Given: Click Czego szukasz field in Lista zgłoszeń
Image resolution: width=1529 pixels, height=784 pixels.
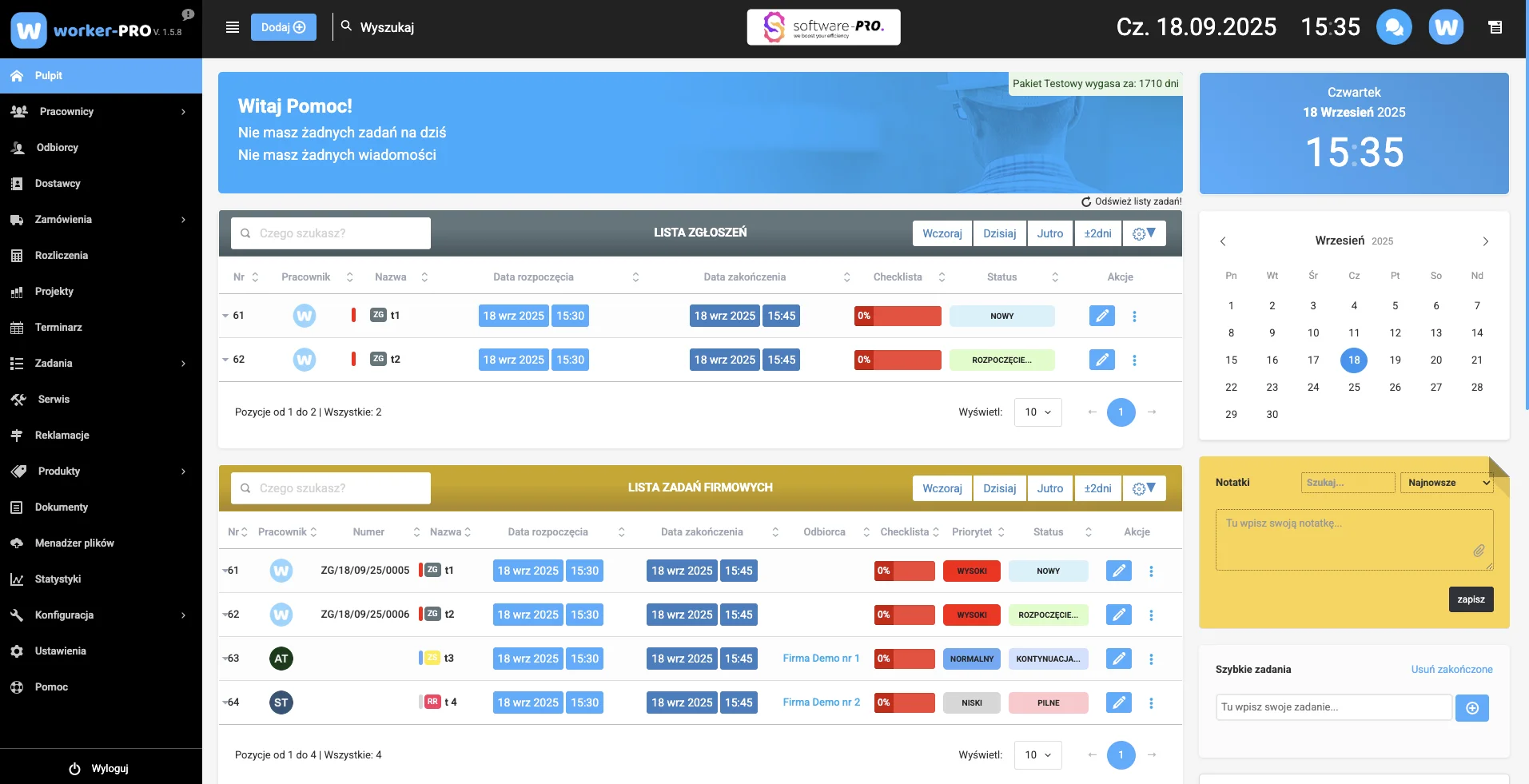Looking at the screenshot, I should 331,233.
